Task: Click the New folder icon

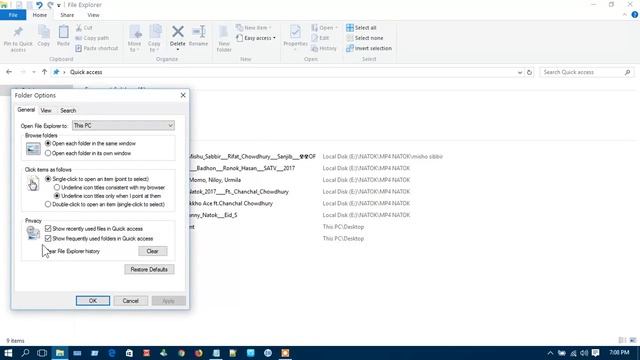Action: click(x=224, y=31)
